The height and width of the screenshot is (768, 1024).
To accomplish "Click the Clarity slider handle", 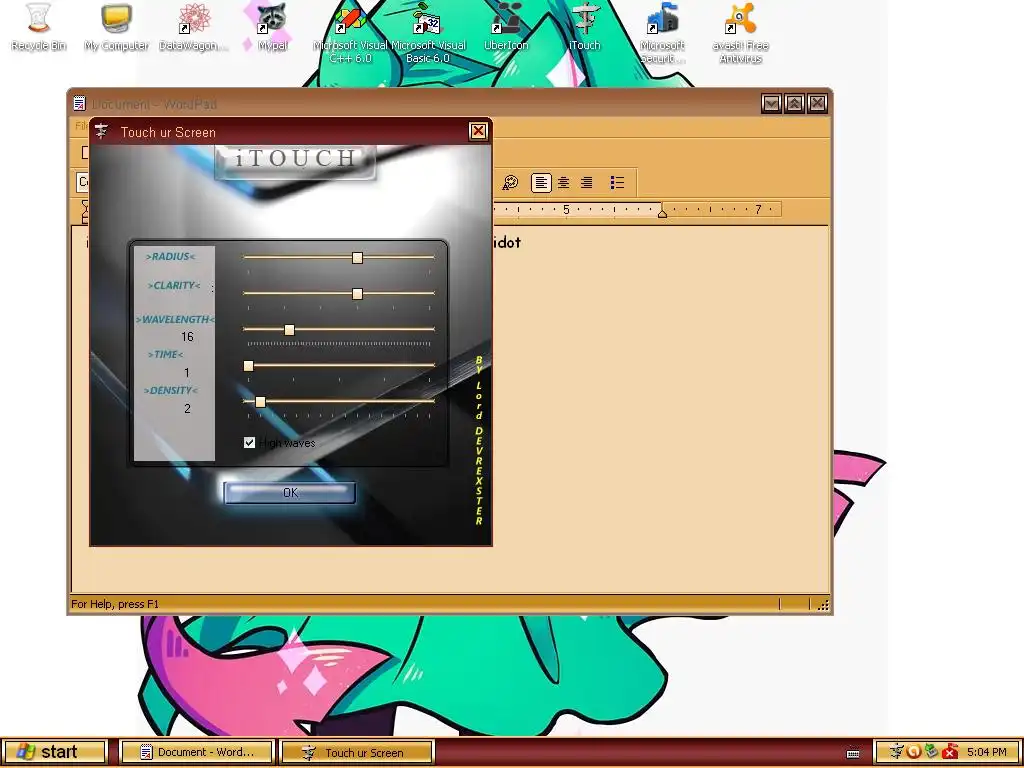I will 357,294.
